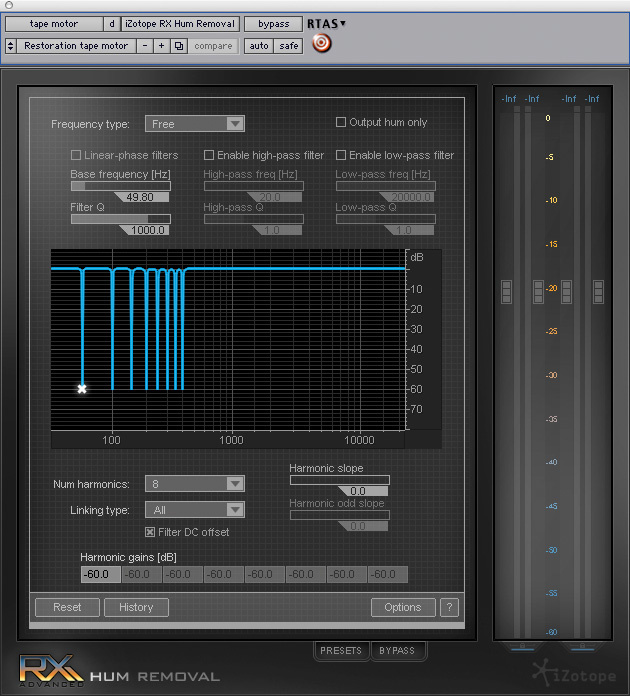Enable the Output hum only checkbox
This screenshot has width=630, height=696.
tap(341, 122)
